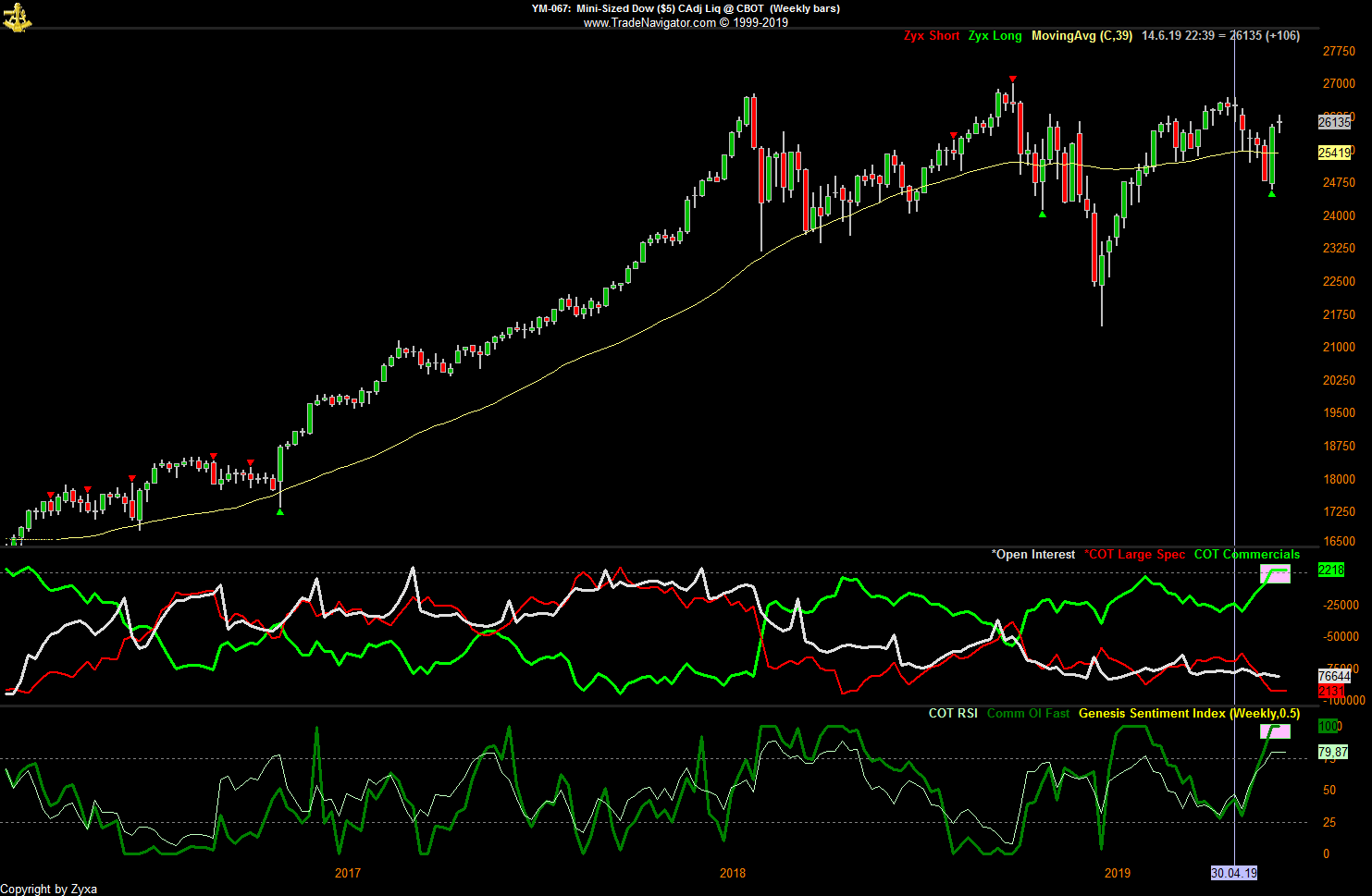This screenshot has height=896, width=1372.
Task: Toggle the Zyx Long legend
Action: point(995,36)
